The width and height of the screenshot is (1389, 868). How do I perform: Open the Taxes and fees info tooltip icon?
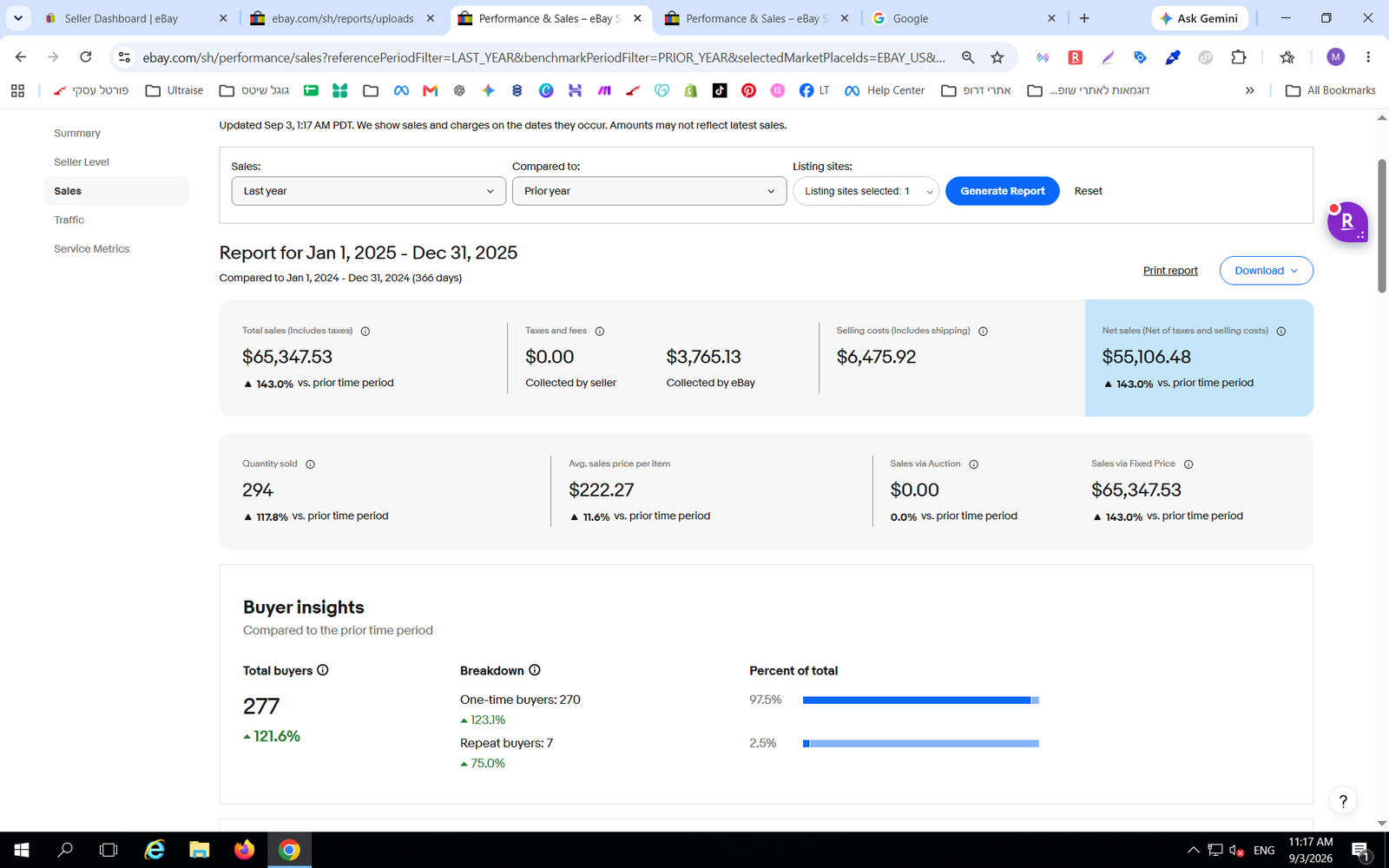(600, 331)
